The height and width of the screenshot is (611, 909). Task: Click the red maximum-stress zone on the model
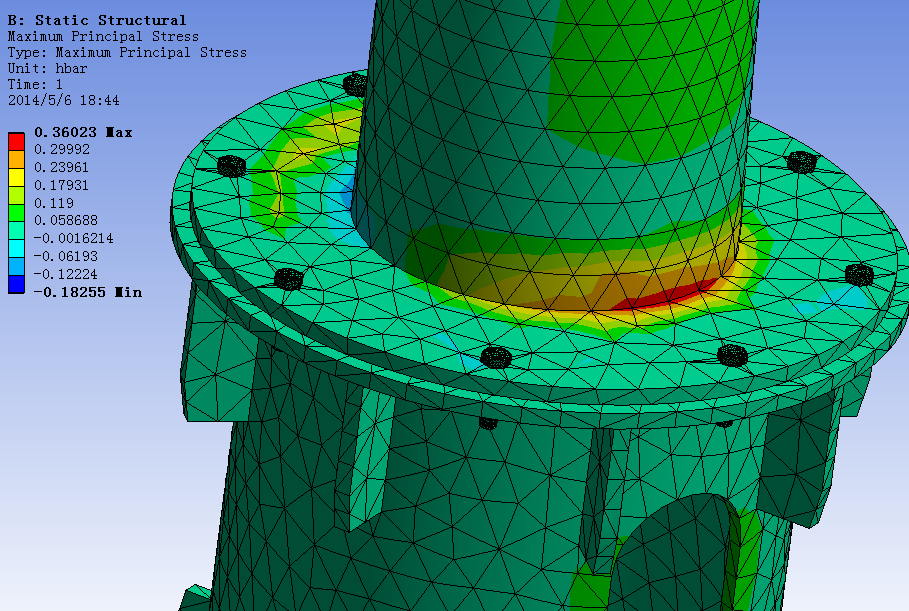click(x=667, y=295)
